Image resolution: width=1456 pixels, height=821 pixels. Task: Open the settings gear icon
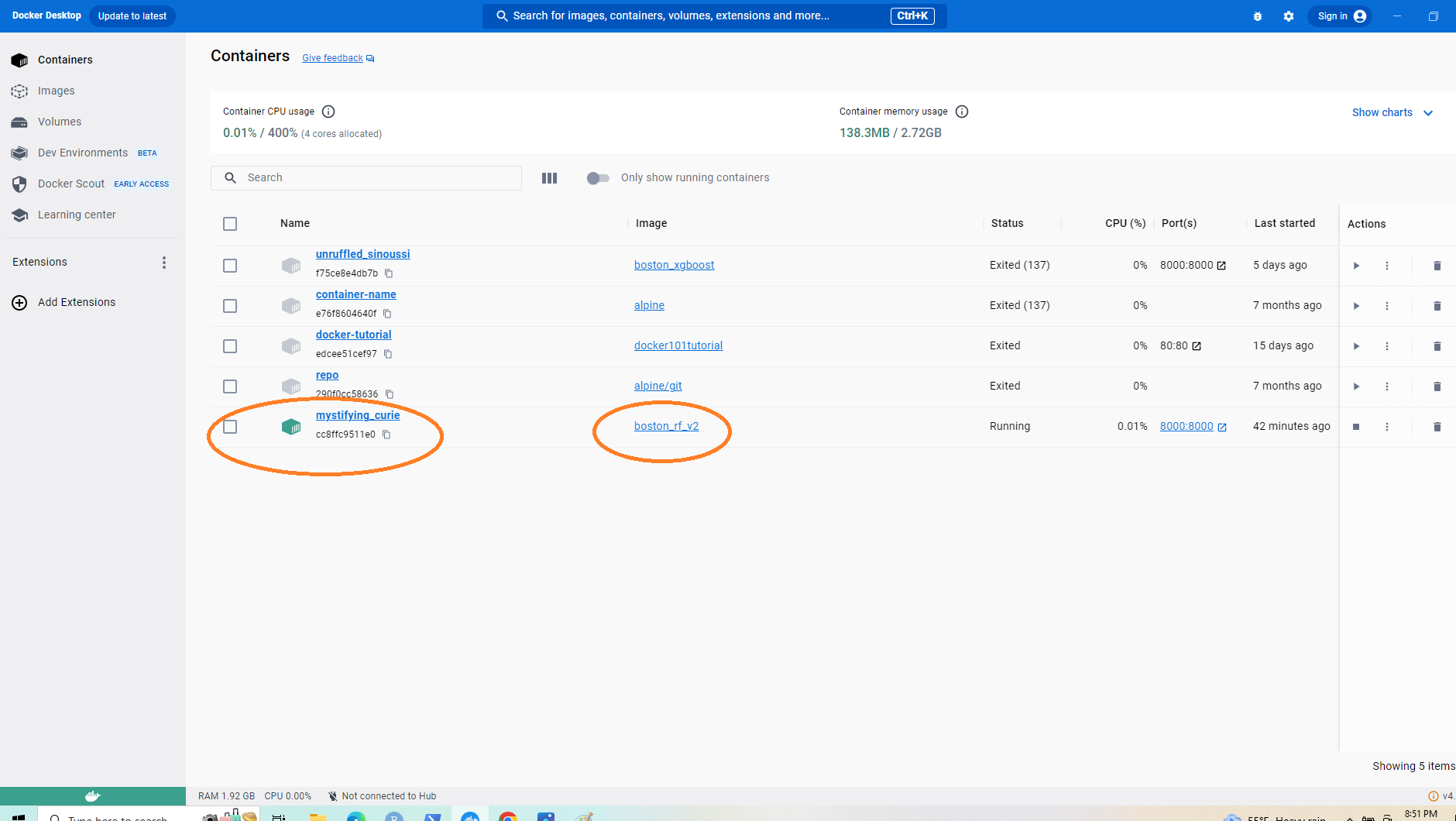coord(1289,16)
